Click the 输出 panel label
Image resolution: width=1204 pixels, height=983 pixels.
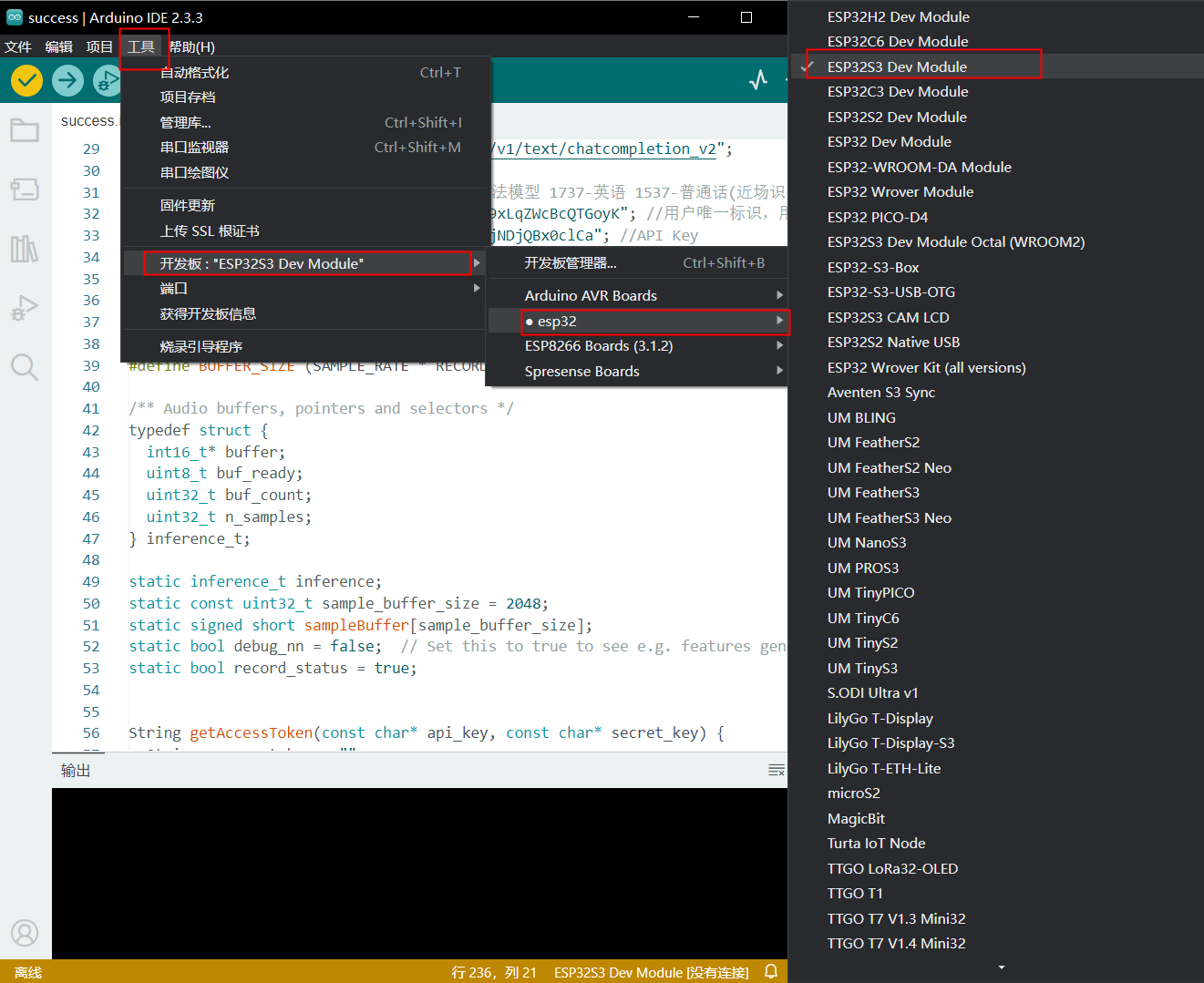[76, 771]
